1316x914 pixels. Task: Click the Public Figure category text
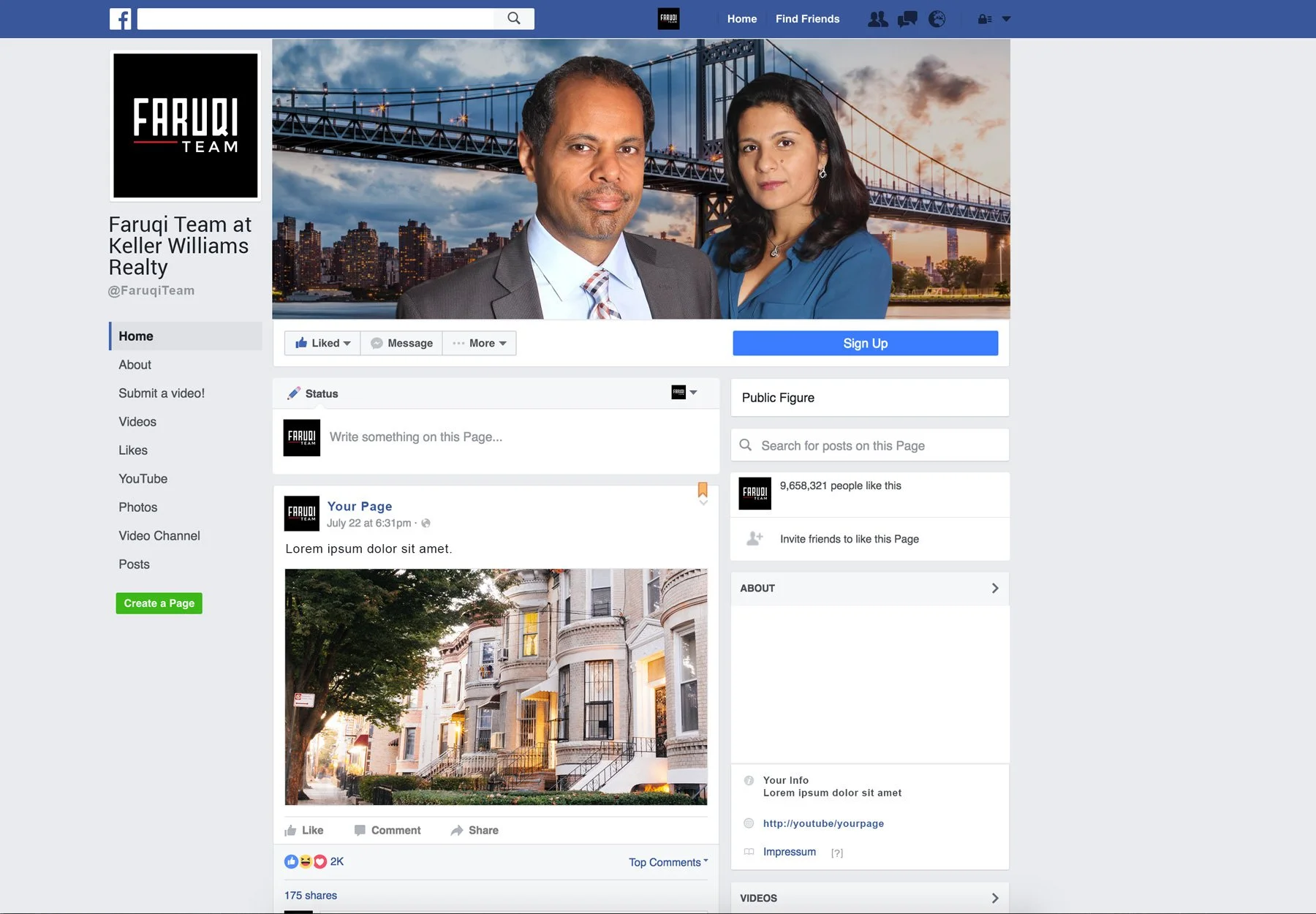(x=778, y=398)
